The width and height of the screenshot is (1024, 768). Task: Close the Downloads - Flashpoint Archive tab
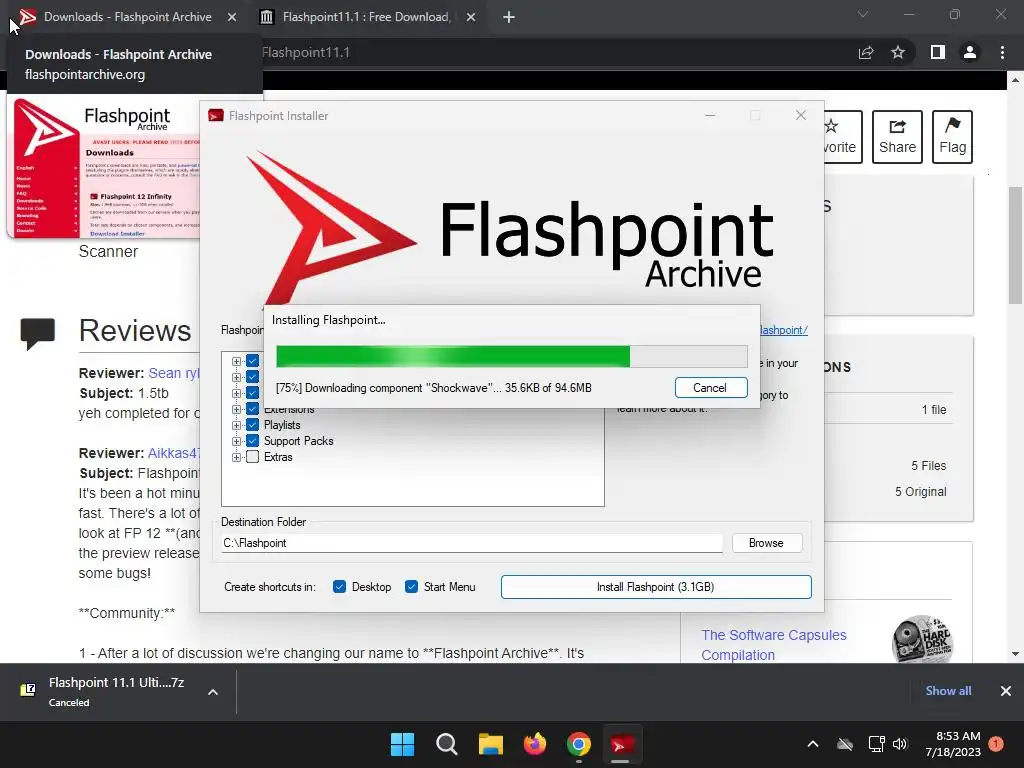[232, 17]
